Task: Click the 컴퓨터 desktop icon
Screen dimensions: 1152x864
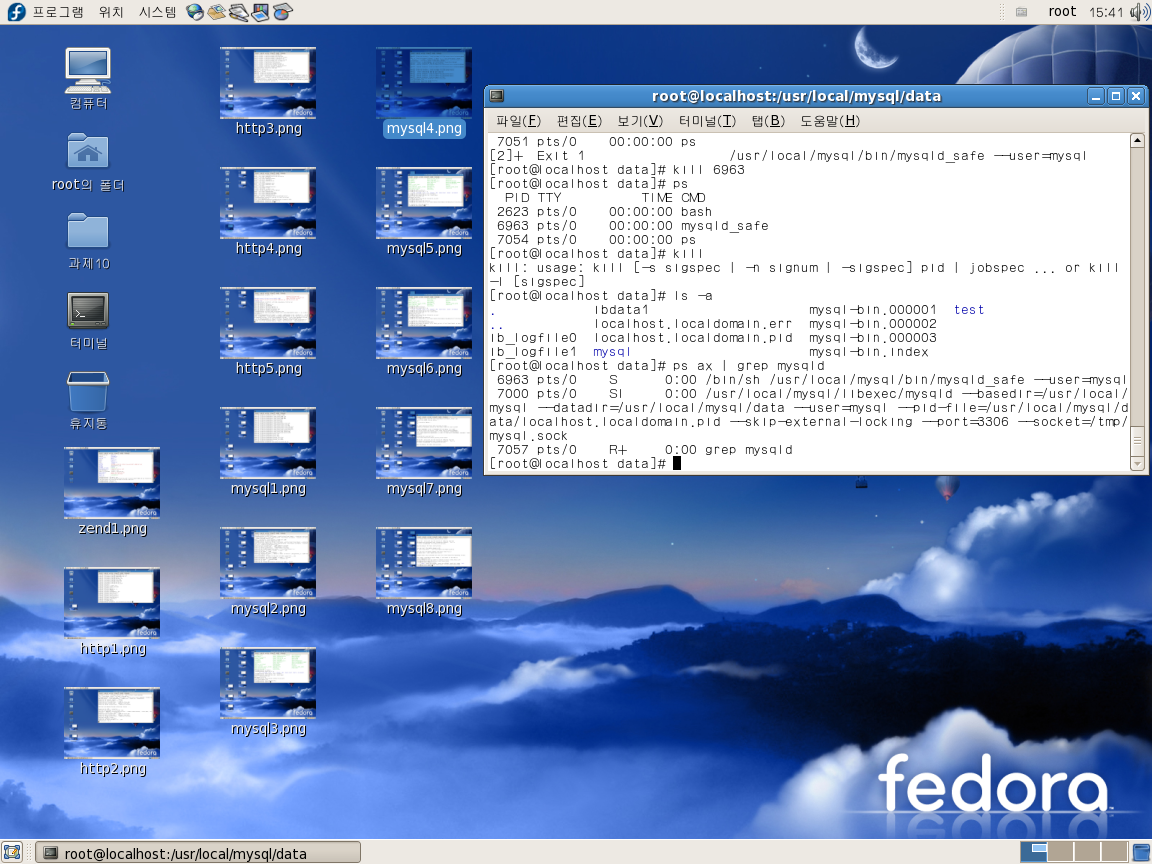Action: pyautogui.click(x=88, y=70)
